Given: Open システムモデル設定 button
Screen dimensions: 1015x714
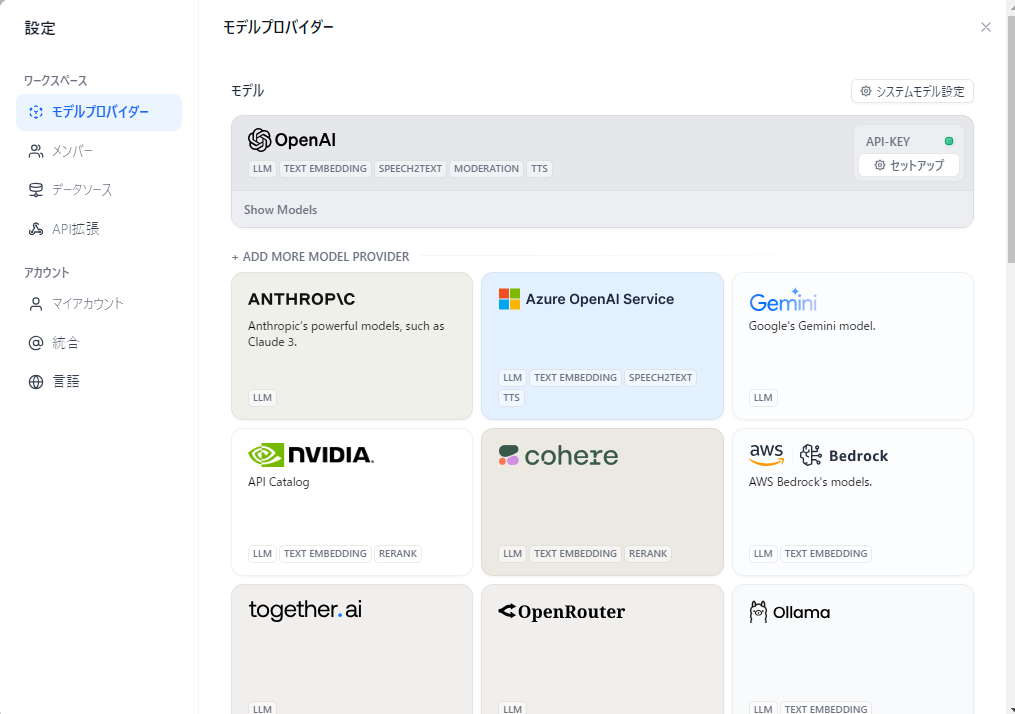Looking at the screenshot, I should [912, 91].
